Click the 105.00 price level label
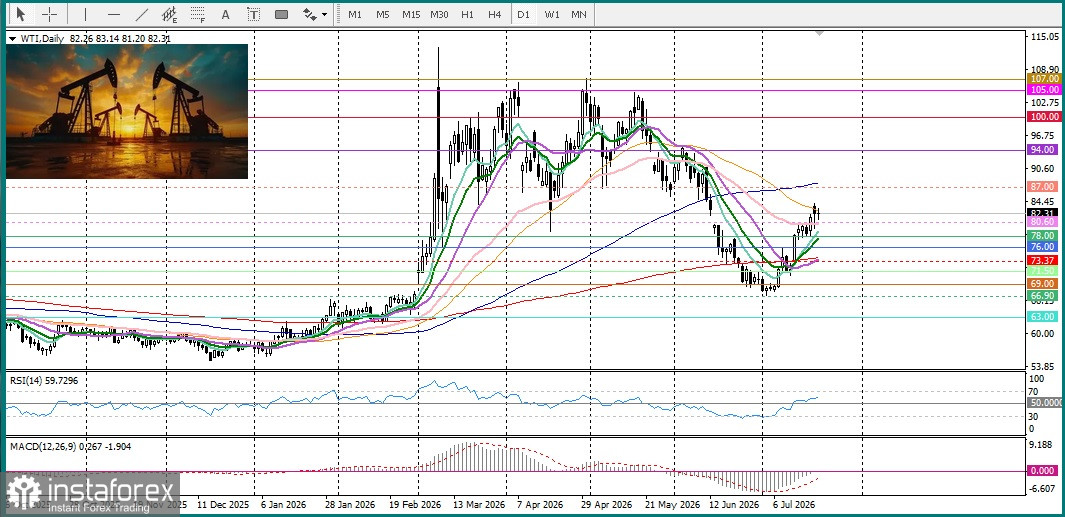This screenshot has height=517, width=1065. (x=1045, y=89)
